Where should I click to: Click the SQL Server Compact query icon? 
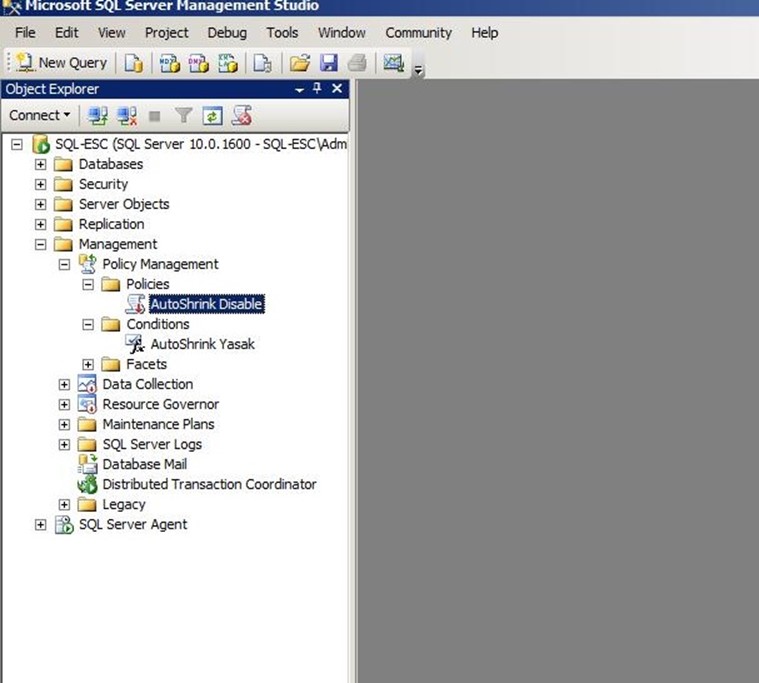(x=263, y=63)
